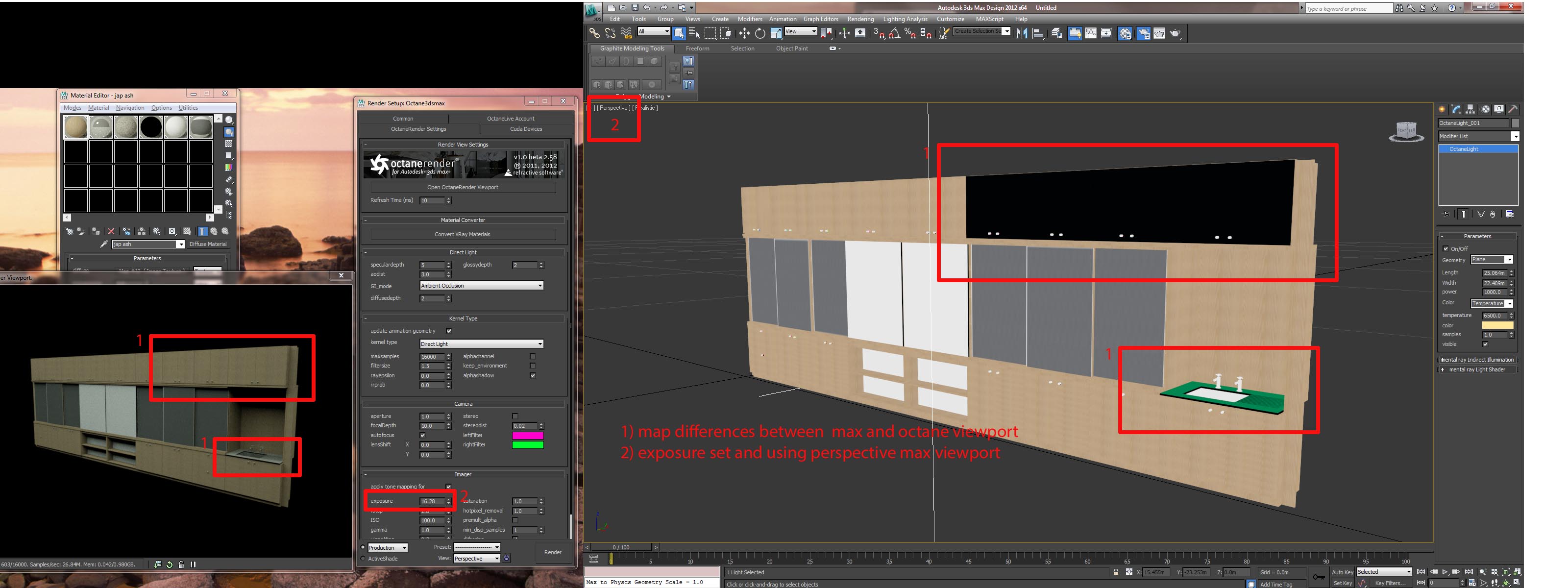Viewport: 1568px width, 588px height.
Task: Click Open OctaneRender Viewport button
Action: 463,188
